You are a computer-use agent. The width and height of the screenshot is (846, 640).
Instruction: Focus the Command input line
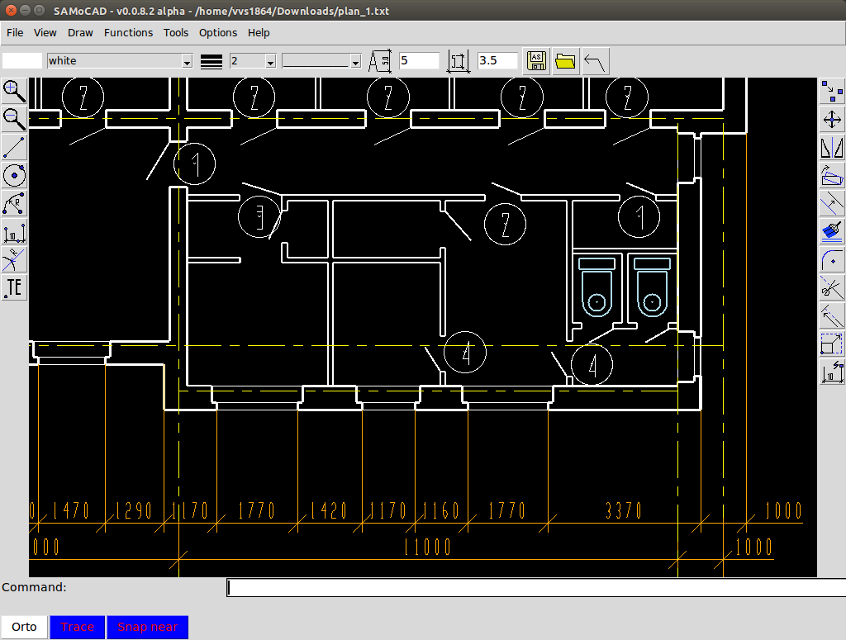point(536,587)
